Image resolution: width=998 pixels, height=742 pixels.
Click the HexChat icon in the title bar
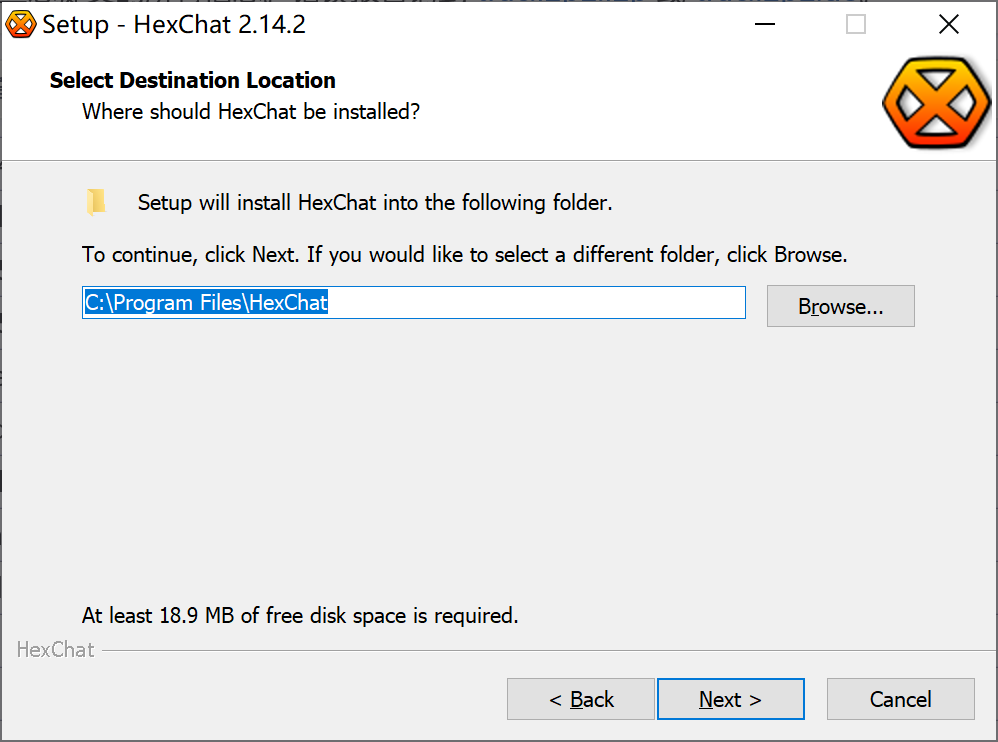(x=20, y=25)
